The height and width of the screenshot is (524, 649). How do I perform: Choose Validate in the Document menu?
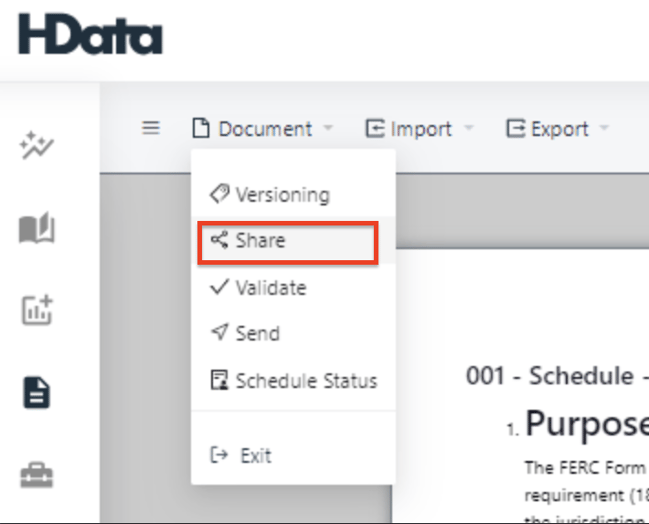coord(270,288)
